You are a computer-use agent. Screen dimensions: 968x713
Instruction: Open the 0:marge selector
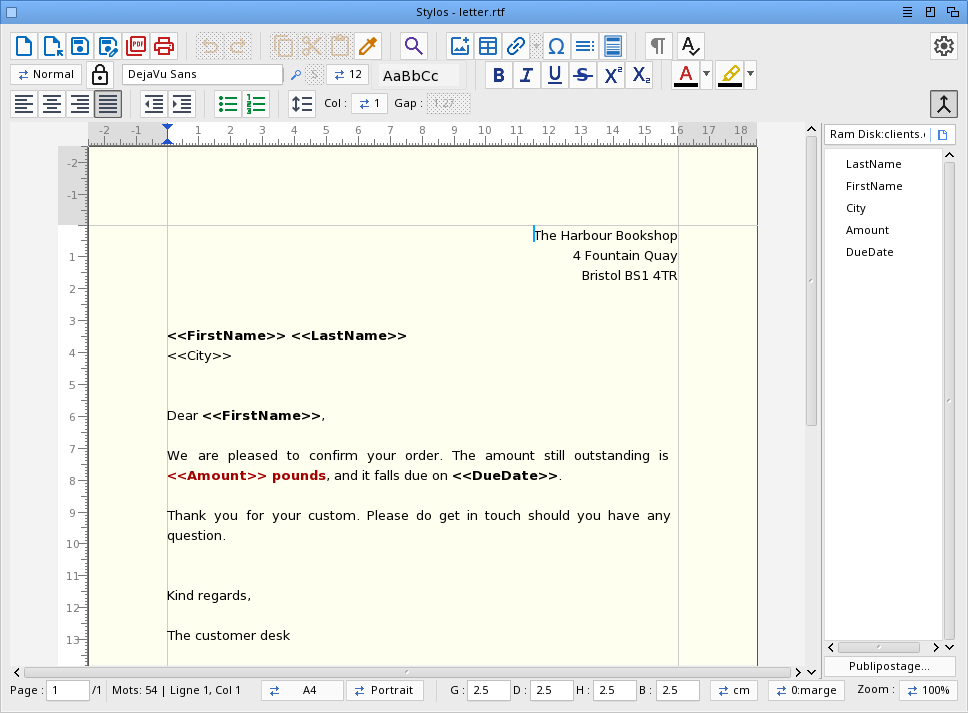(x=806, y=690)
